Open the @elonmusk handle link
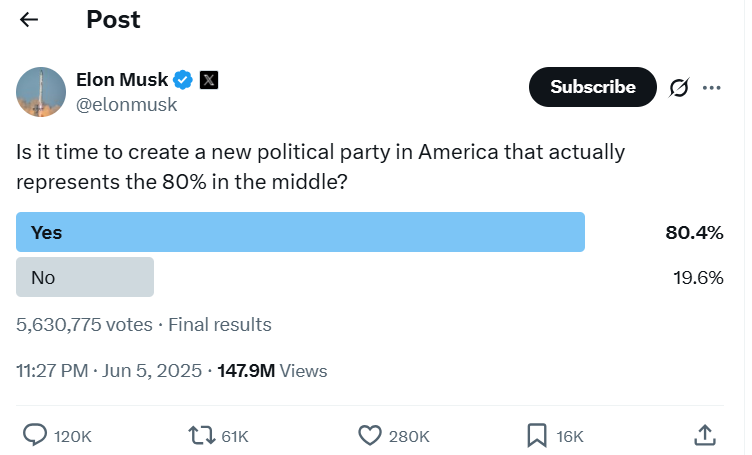This screenshot has width=752, height=455. click(x=127, y=105)
